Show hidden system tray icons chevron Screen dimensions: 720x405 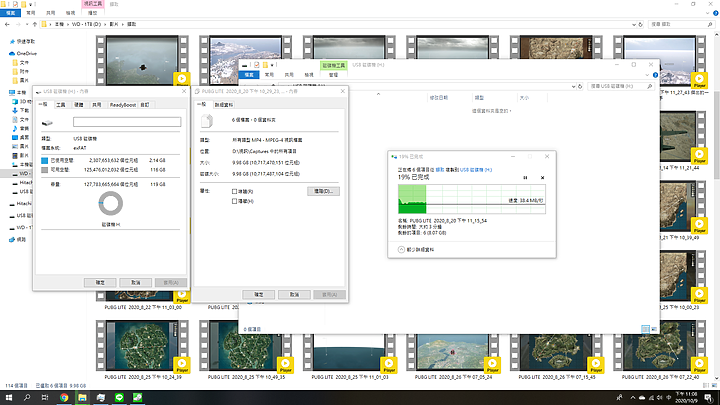tap(632, 398)
